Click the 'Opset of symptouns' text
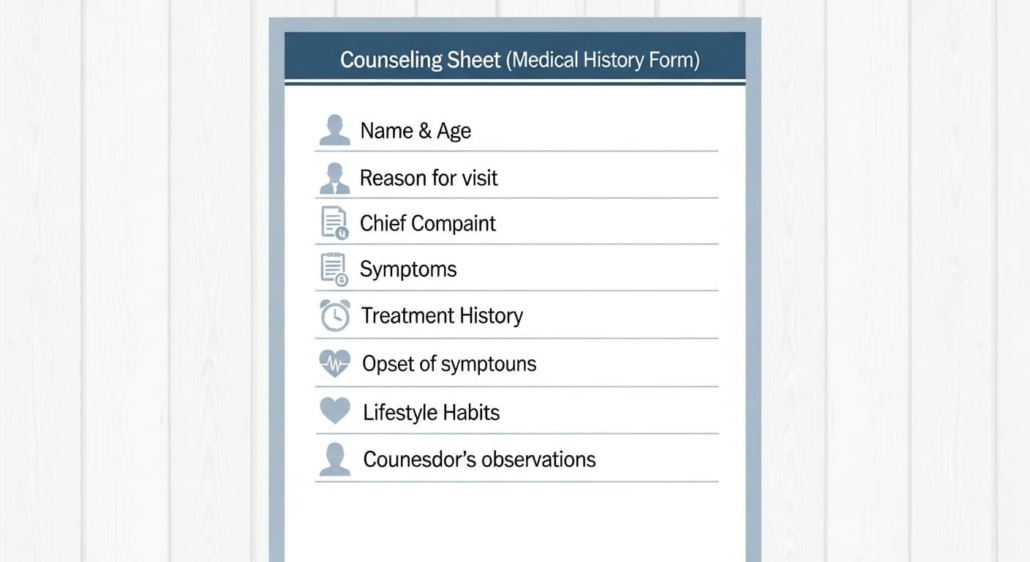1030x562 pixels. tap(449, 364)
